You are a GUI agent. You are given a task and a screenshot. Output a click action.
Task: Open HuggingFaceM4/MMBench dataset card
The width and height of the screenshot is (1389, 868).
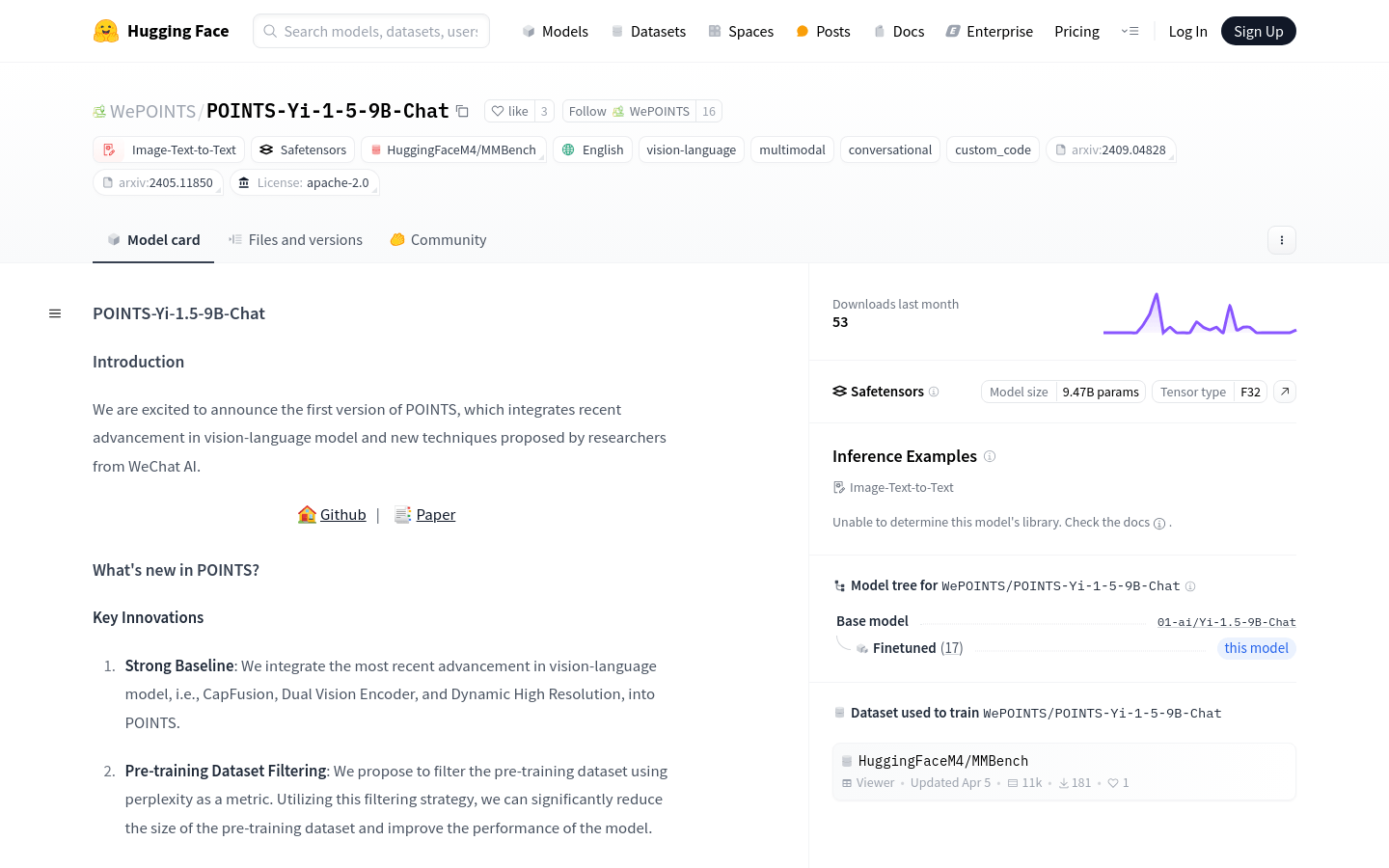click(x=1064, y=772)
